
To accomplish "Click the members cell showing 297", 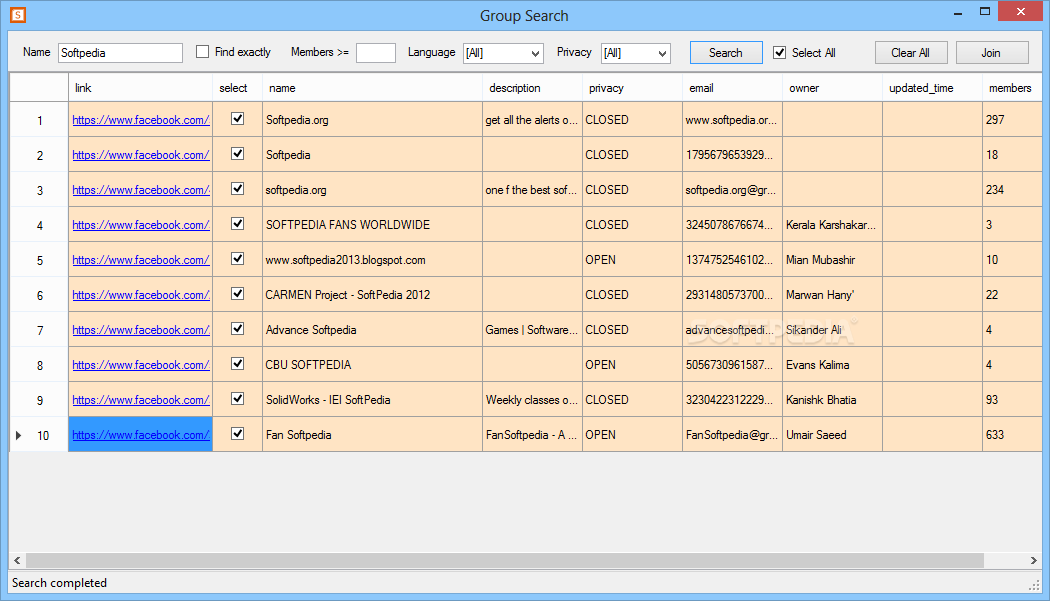I will 1012,120.
